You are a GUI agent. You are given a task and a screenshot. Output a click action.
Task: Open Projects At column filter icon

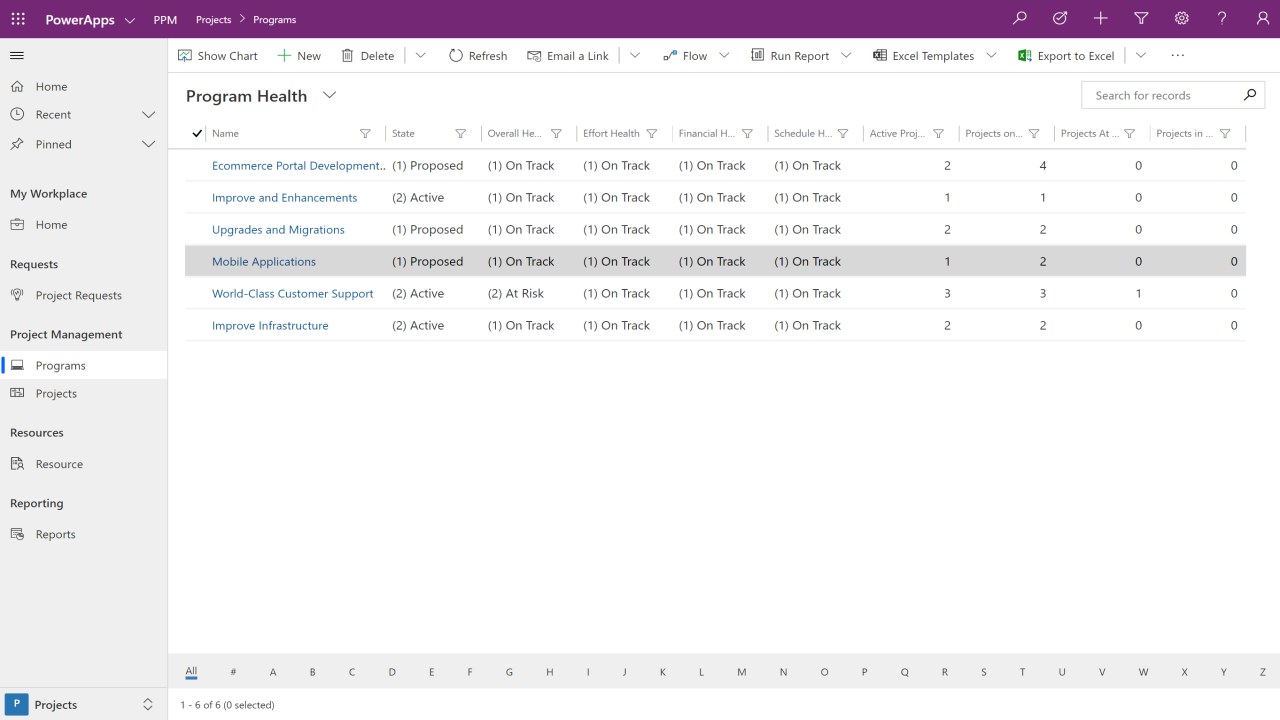click(x=1130, y=133)
